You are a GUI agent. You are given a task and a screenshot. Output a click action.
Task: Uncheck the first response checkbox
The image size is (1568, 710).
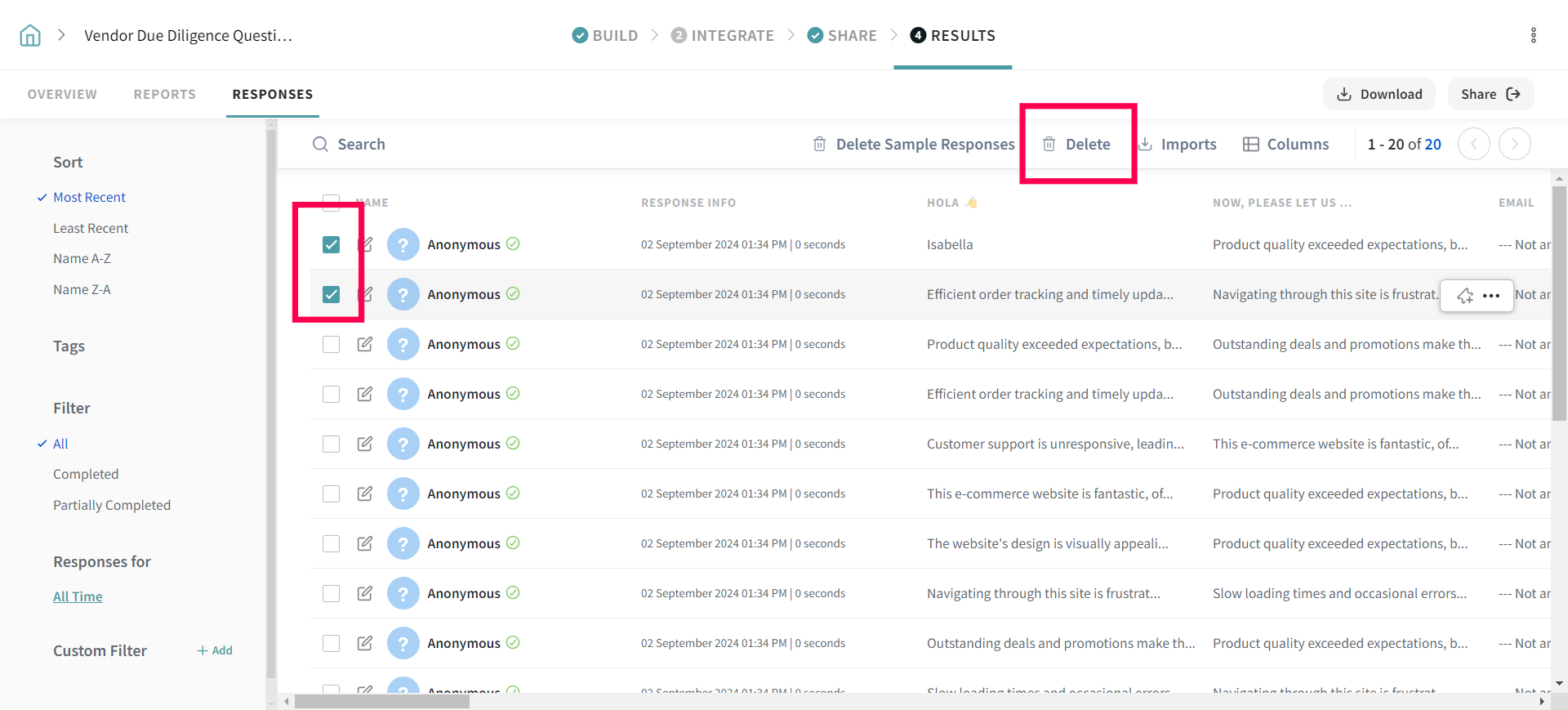tap(331, 244)
